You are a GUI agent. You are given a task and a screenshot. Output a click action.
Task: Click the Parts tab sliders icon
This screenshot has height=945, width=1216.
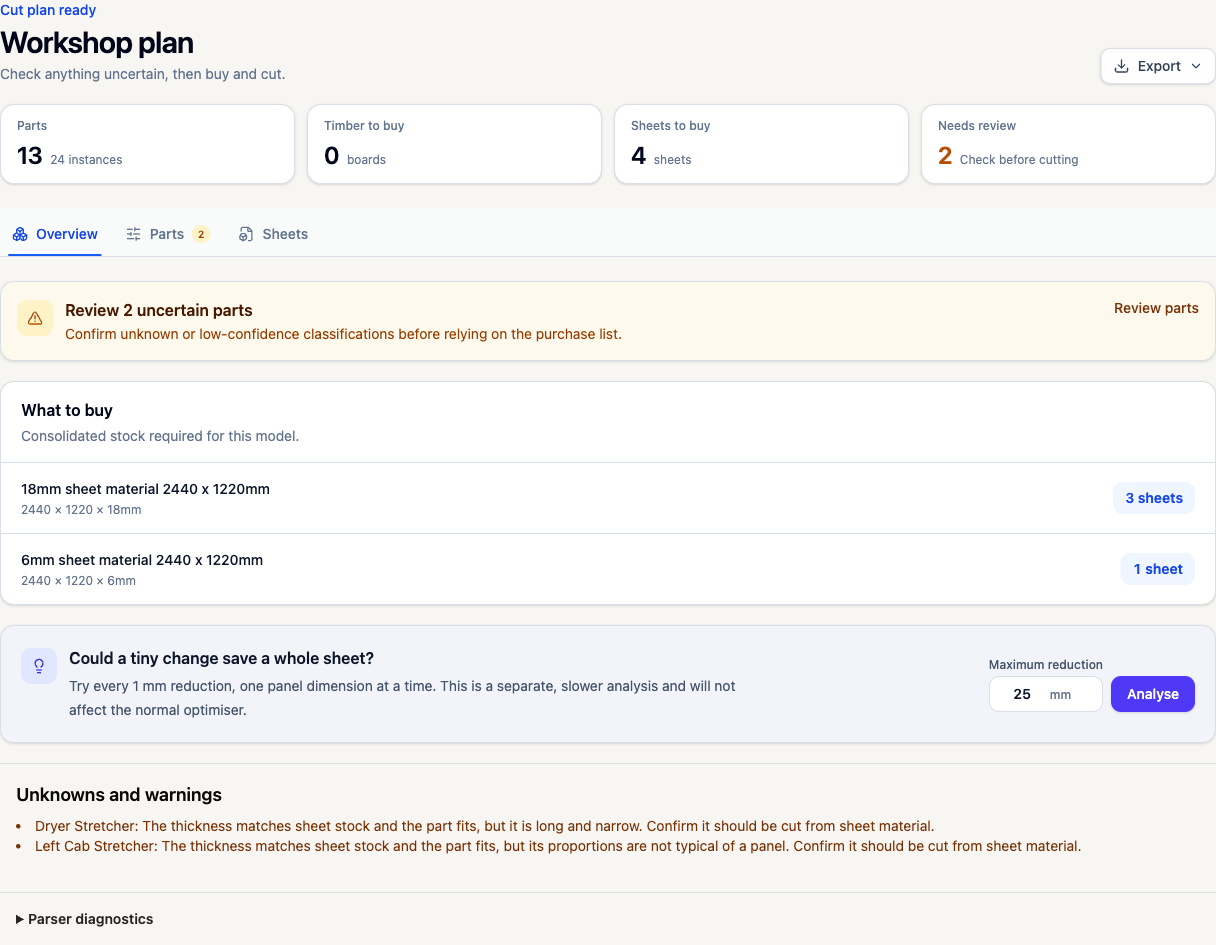click(133, 234)
